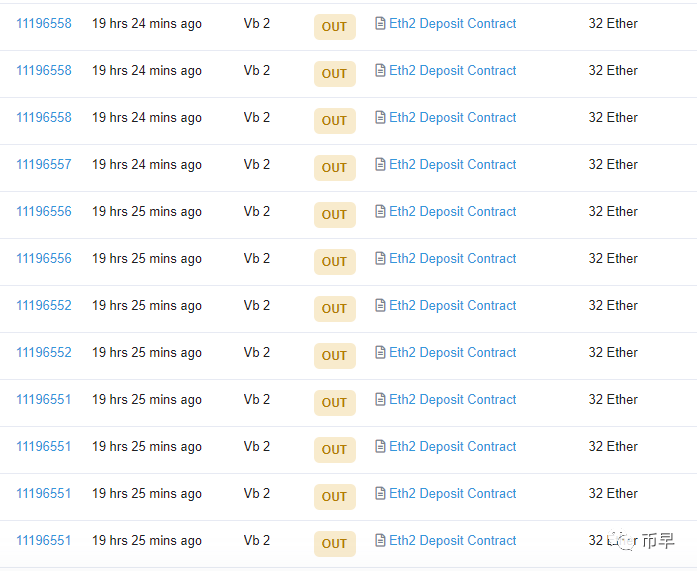Click the contract icon in the bottom row
This screenshot has height=571, width=697.
380,541
